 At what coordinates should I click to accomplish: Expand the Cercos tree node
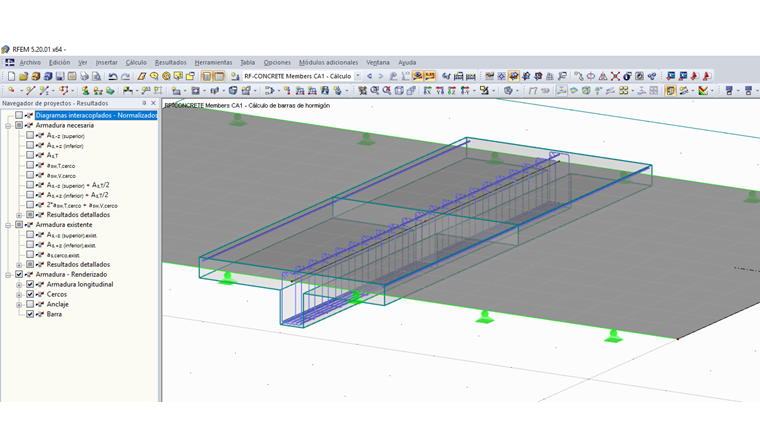click(19, 295)
